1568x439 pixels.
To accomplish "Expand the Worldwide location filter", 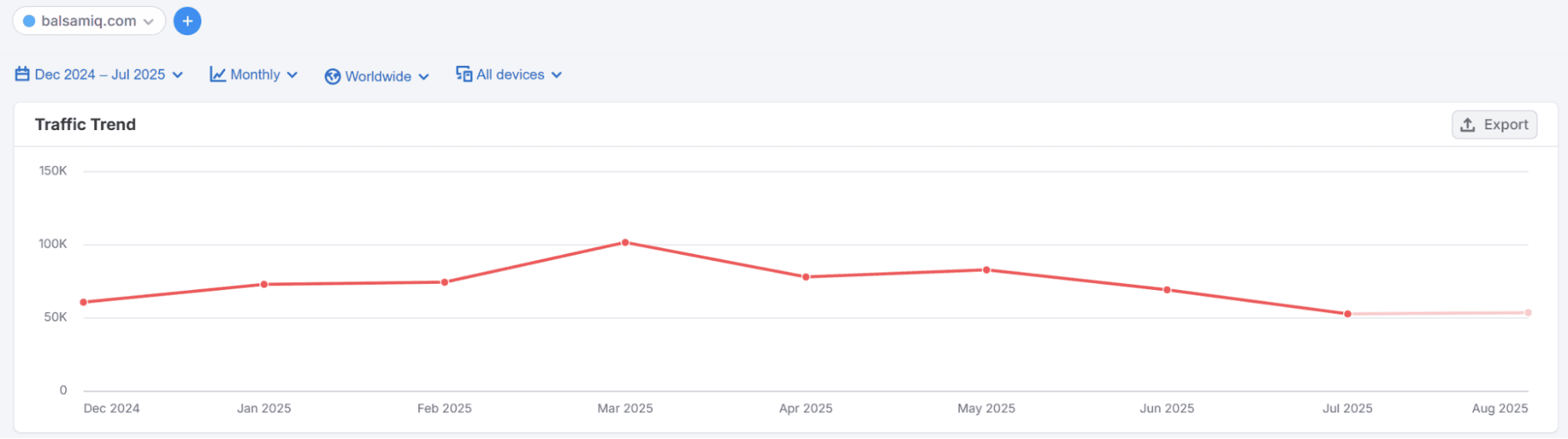I will (x=424, y=77).
